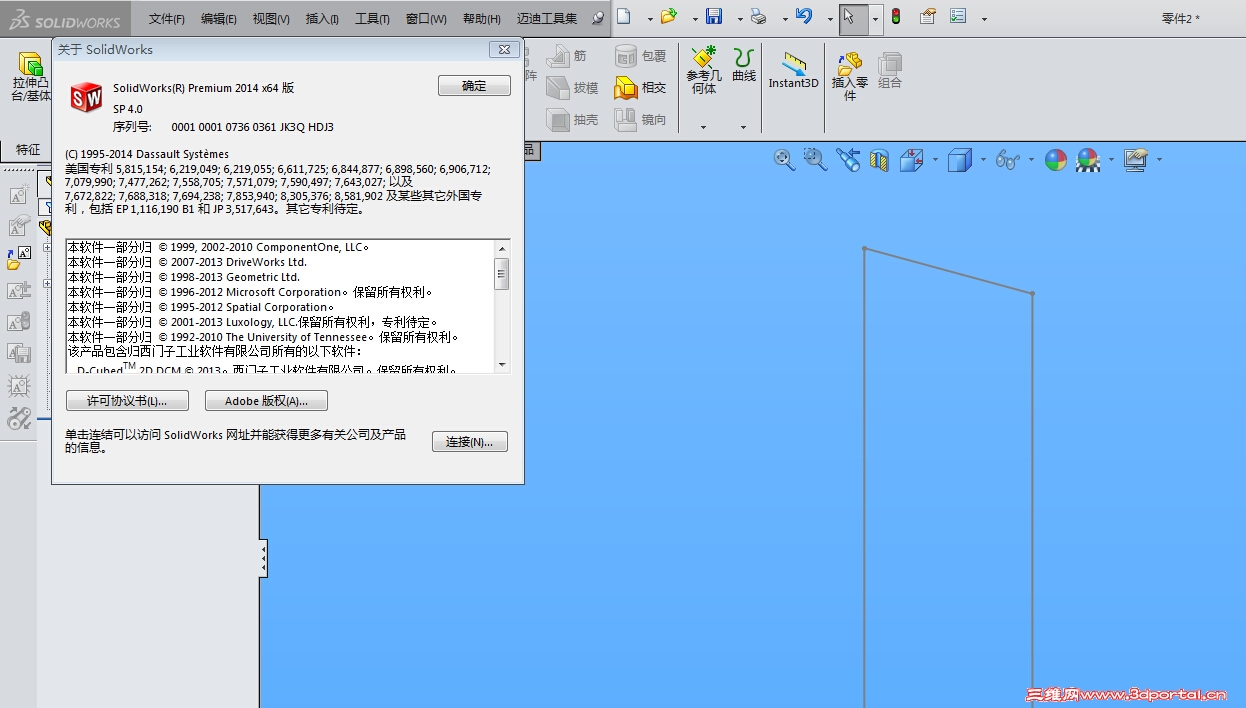Click the Adobe 版权(A)... button
This screenshot has width=1246, height=708.
coord(266,401)
